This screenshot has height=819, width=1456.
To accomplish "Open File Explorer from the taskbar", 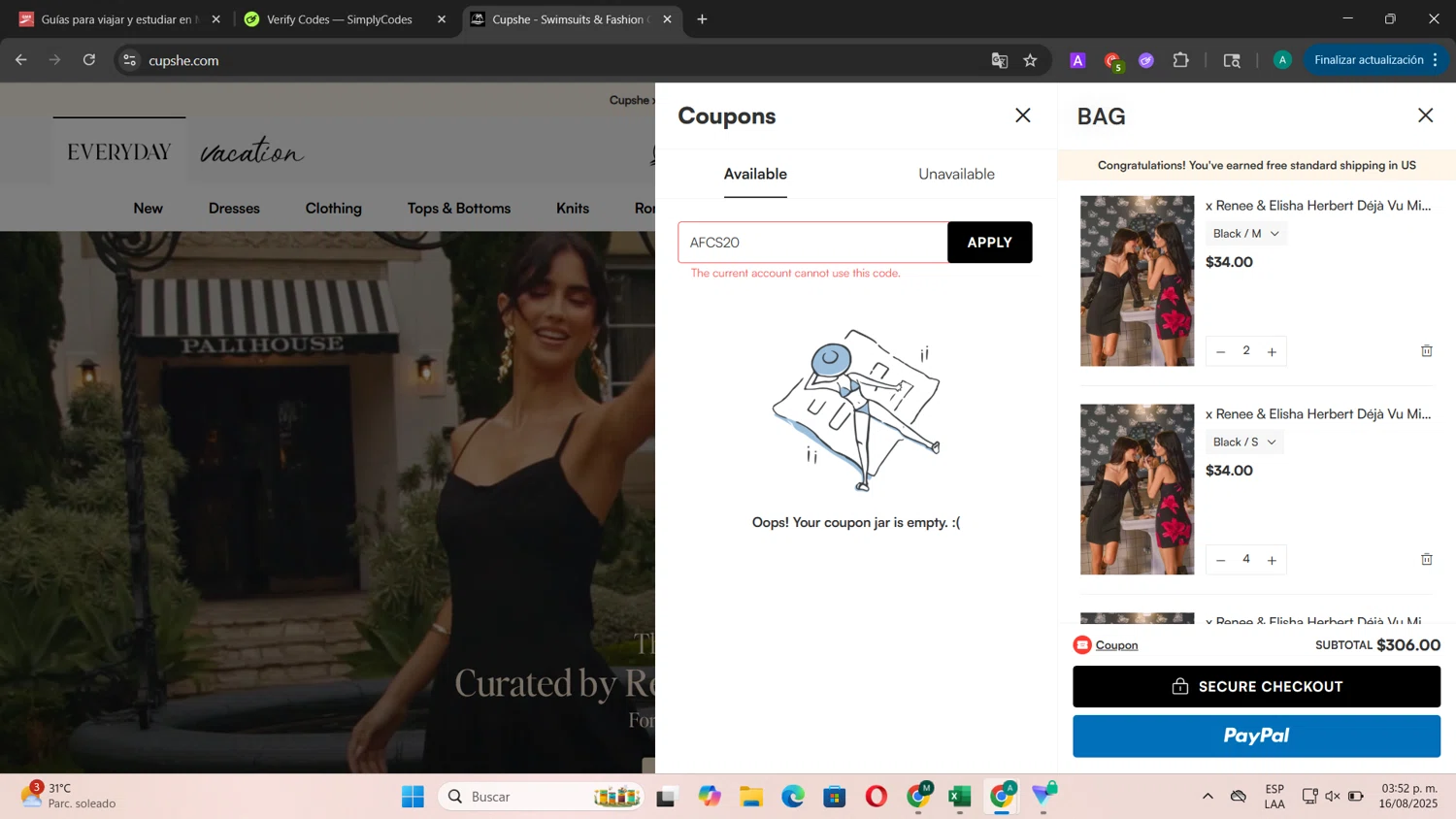I will point(751,797).
